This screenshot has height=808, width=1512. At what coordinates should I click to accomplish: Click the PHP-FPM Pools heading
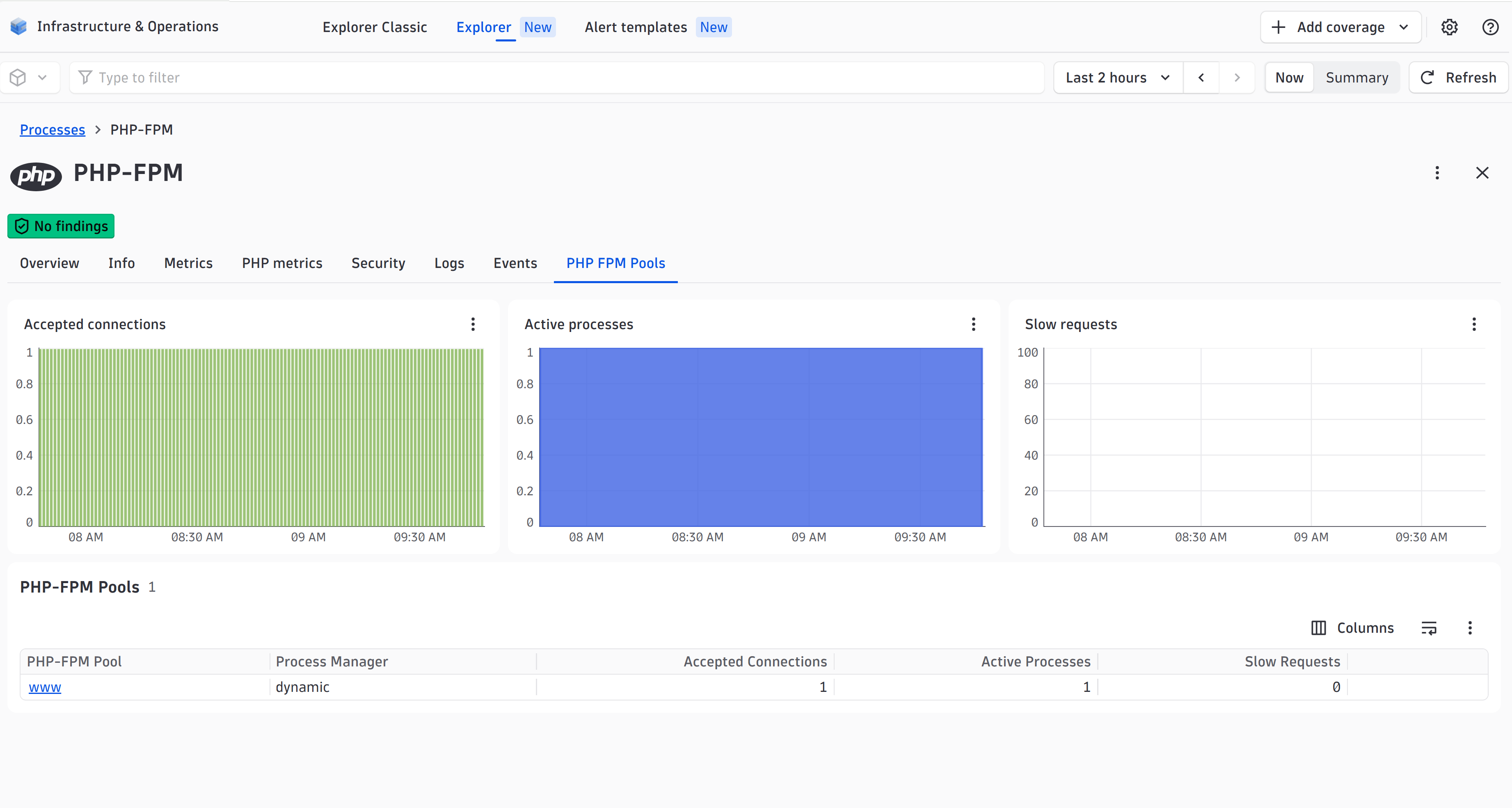click(80, 587)
